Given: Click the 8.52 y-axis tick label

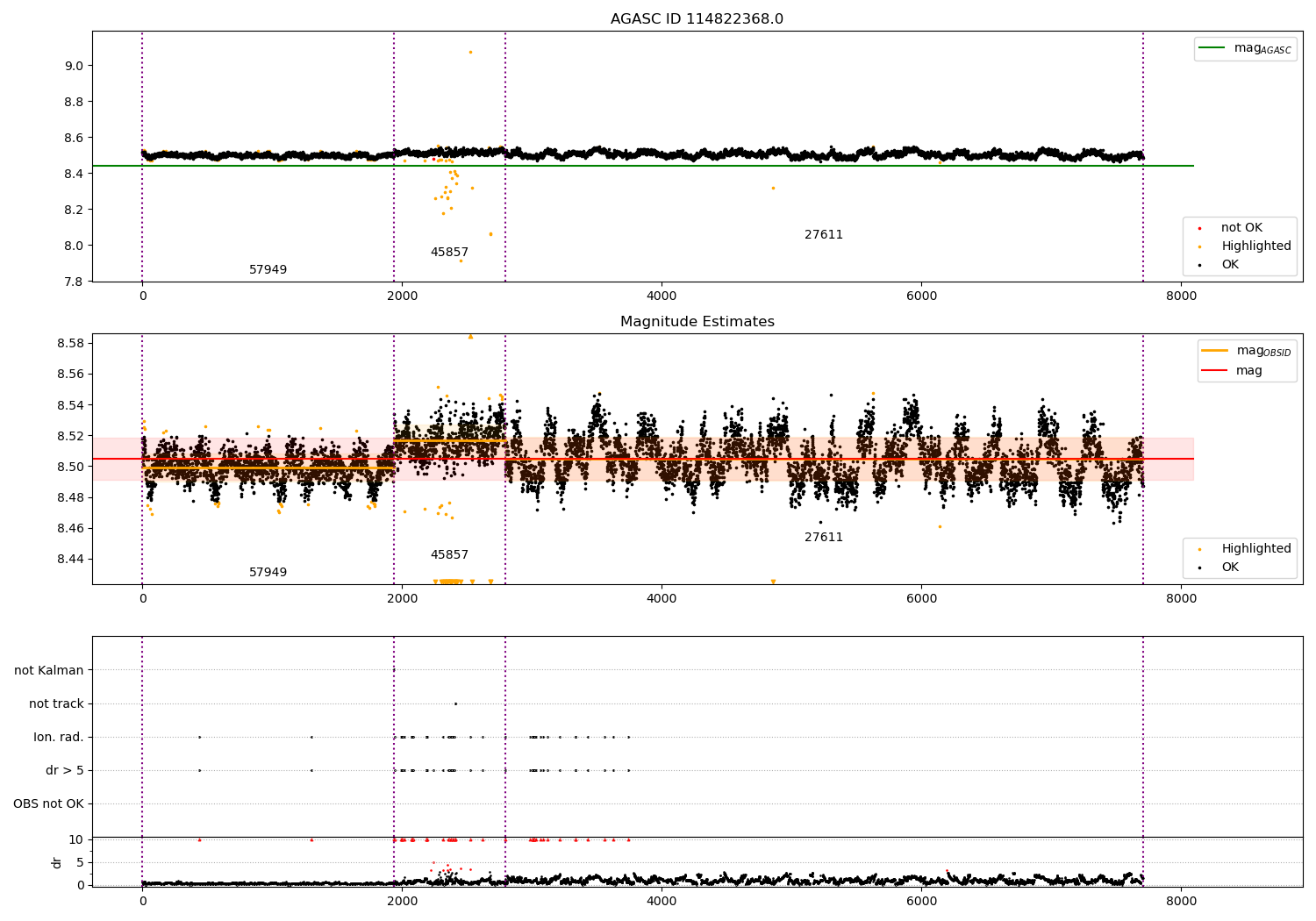Looking at the screenshot, I should click(x=70, y=436).
